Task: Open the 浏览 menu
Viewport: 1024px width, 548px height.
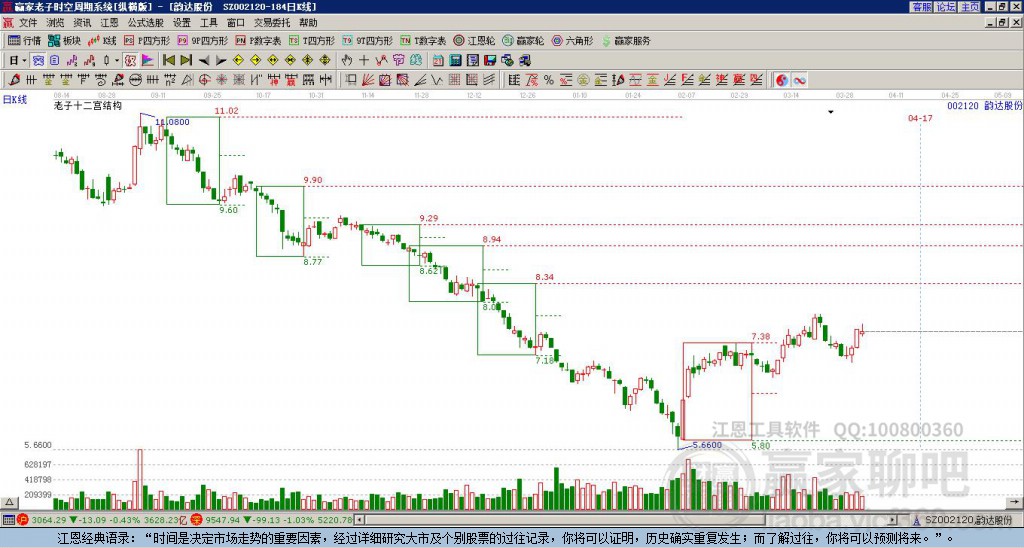Action: (x=55, y=23)
